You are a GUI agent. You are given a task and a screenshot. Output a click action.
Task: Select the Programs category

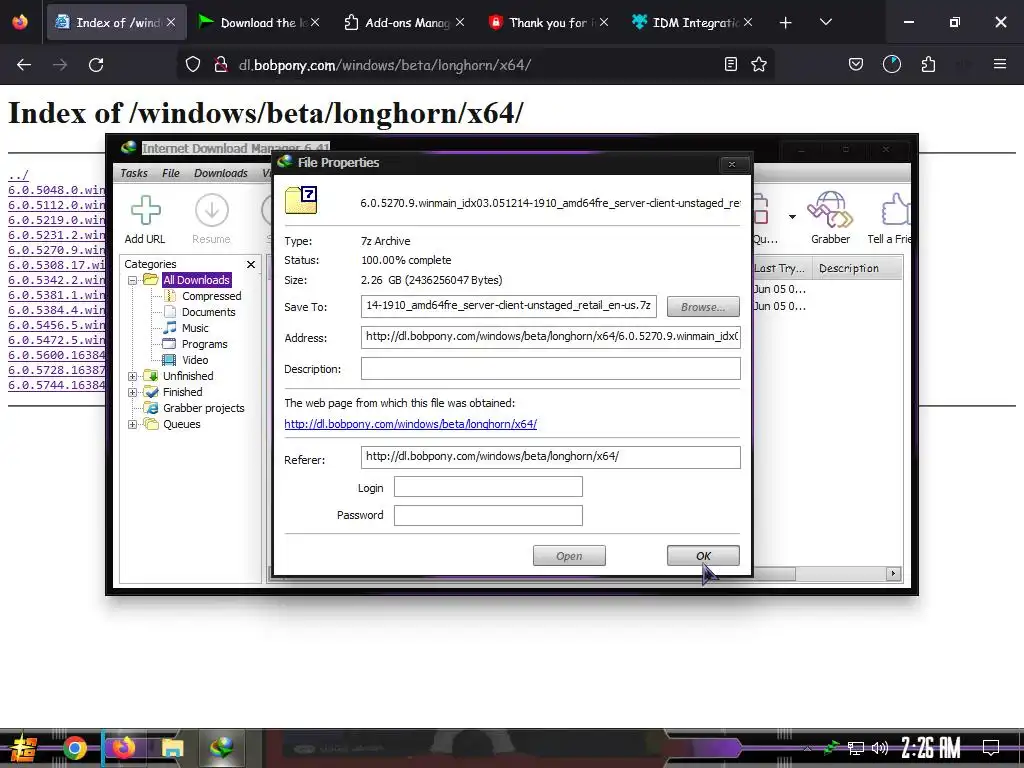pos(204,344)
